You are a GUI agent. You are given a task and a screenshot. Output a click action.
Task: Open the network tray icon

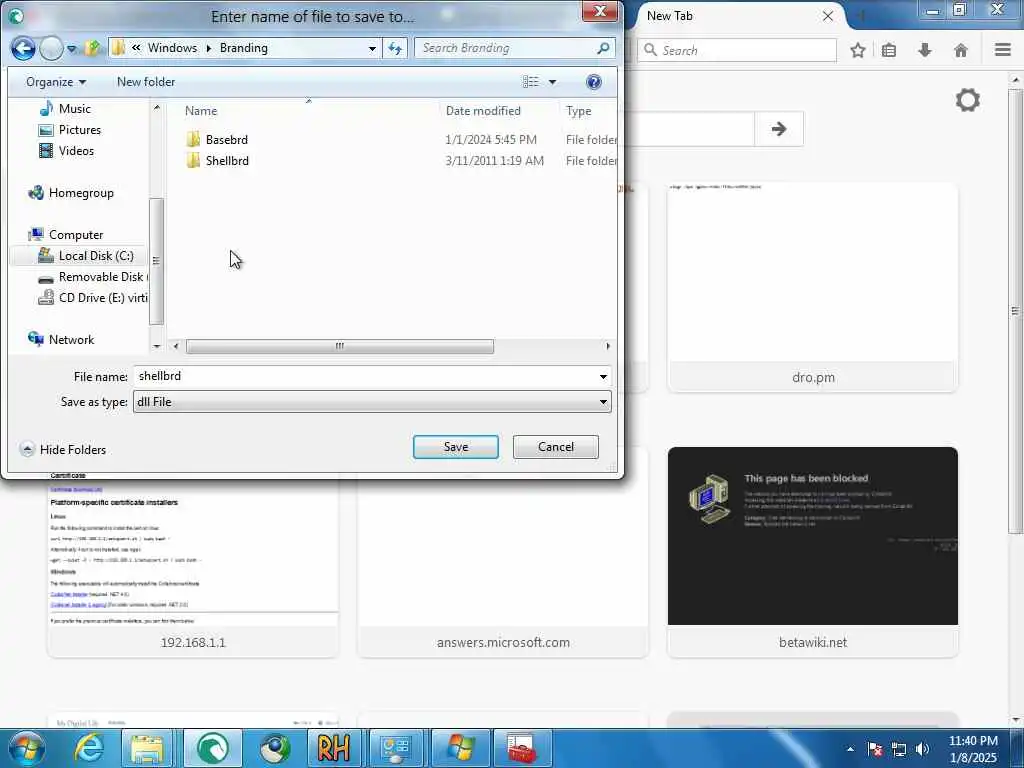click(899, 749)
